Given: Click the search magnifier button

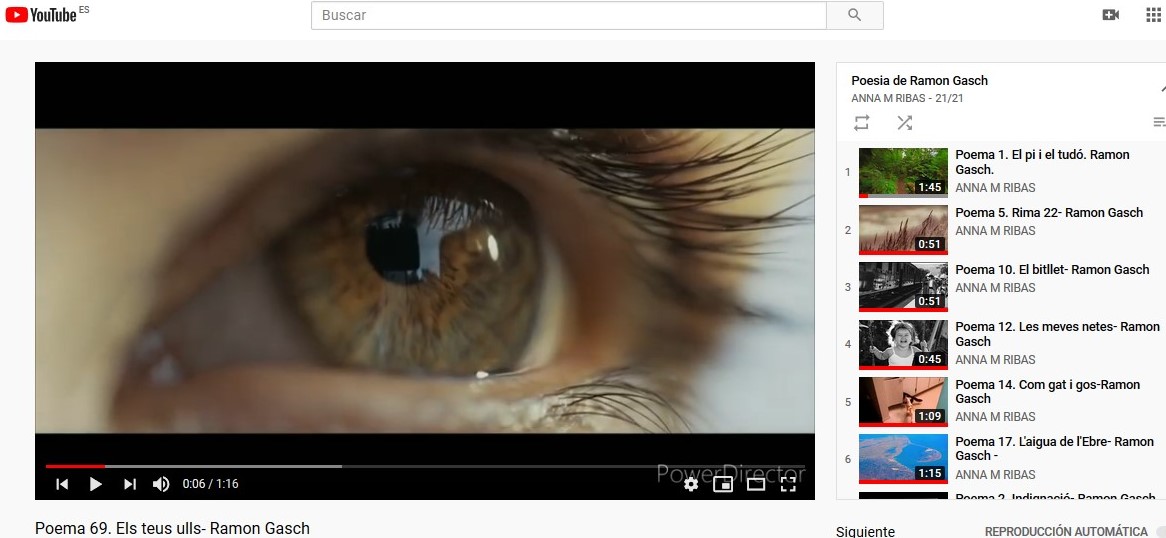Looking at the screenshot, I should pyautogui.click(x=854, y=15).
